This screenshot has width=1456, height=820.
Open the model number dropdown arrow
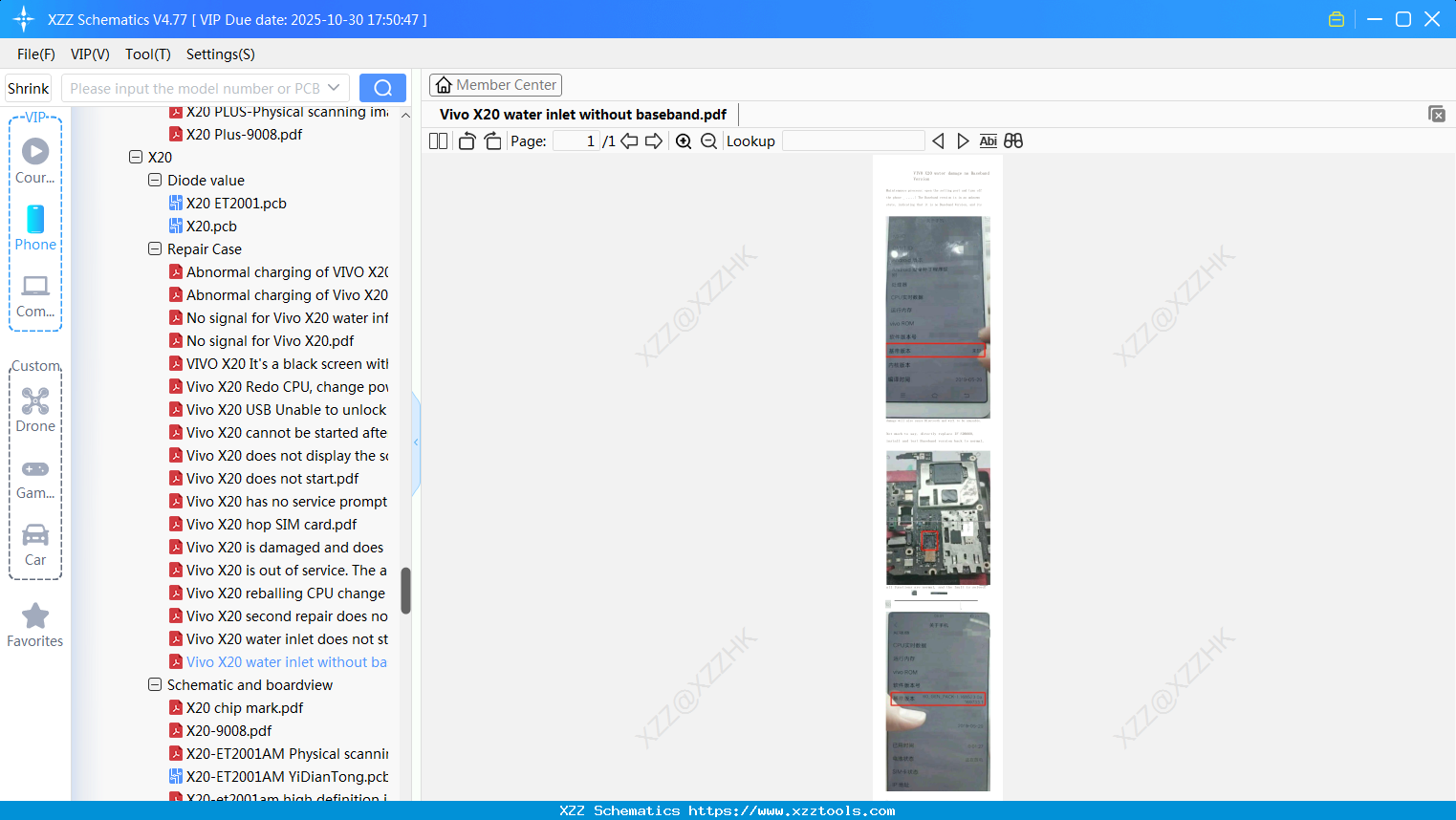click(334, 88)
